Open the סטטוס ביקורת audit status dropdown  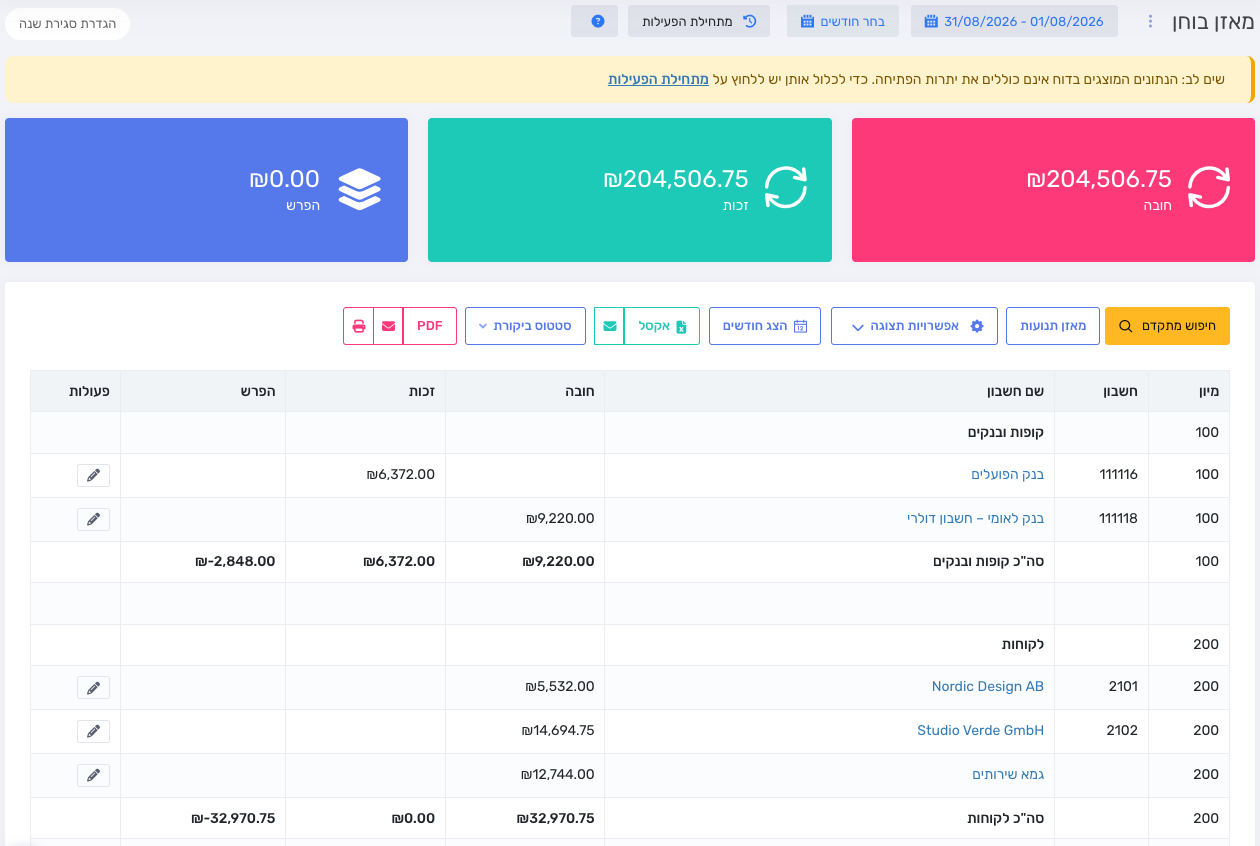(x=525, y=326)
